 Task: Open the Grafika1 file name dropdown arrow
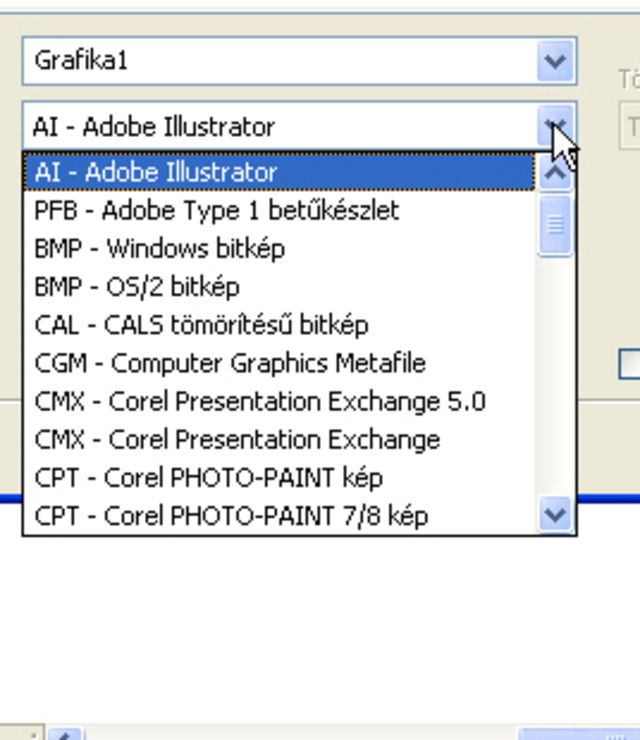[x=556, y=61]
